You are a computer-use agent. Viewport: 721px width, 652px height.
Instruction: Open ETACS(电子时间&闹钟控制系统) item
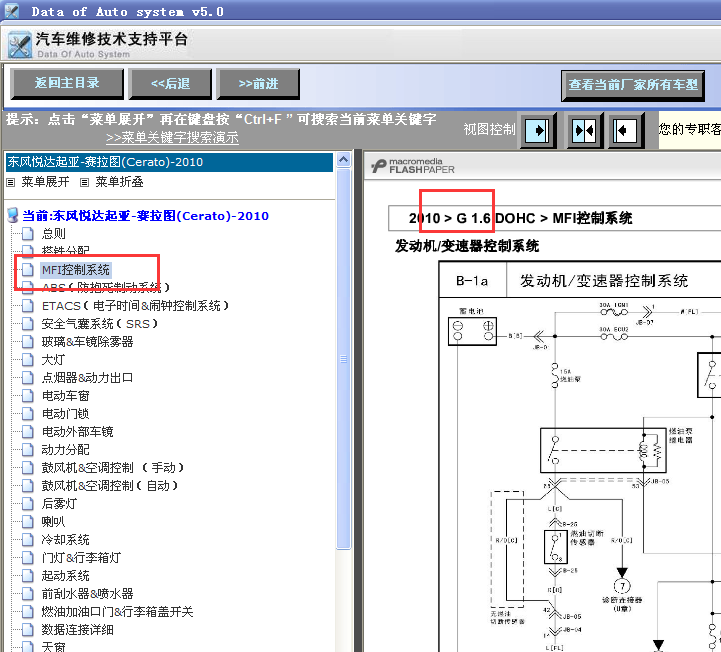(135, 306)
